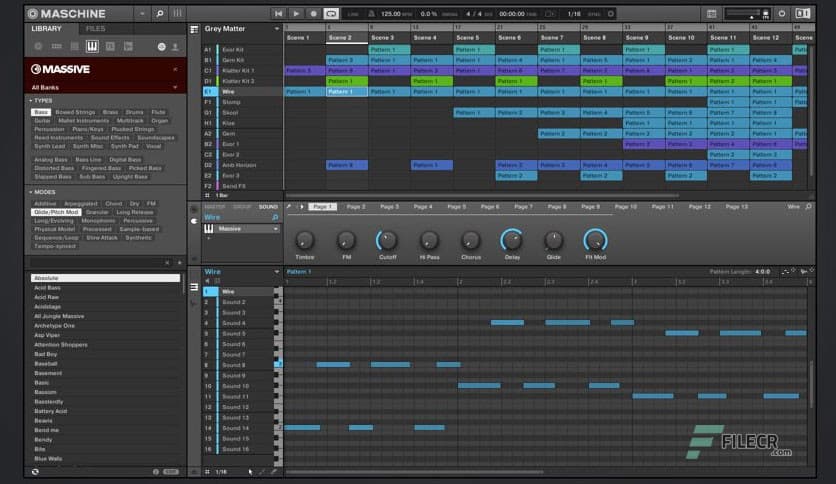Click the Delay knob

tap(512, 241)
